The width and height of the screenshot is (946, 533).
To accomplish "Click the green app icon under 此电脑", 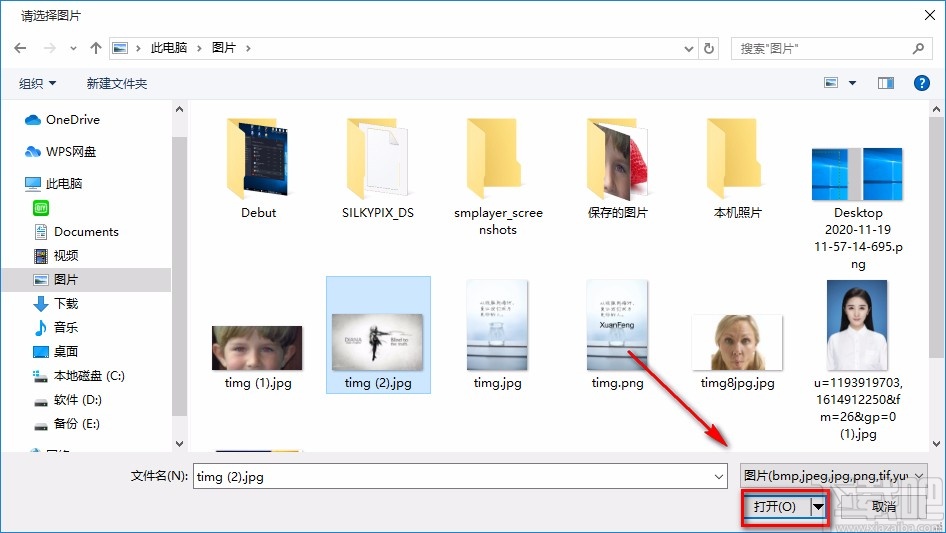I will pyautogui.click(x=41, y=208).
